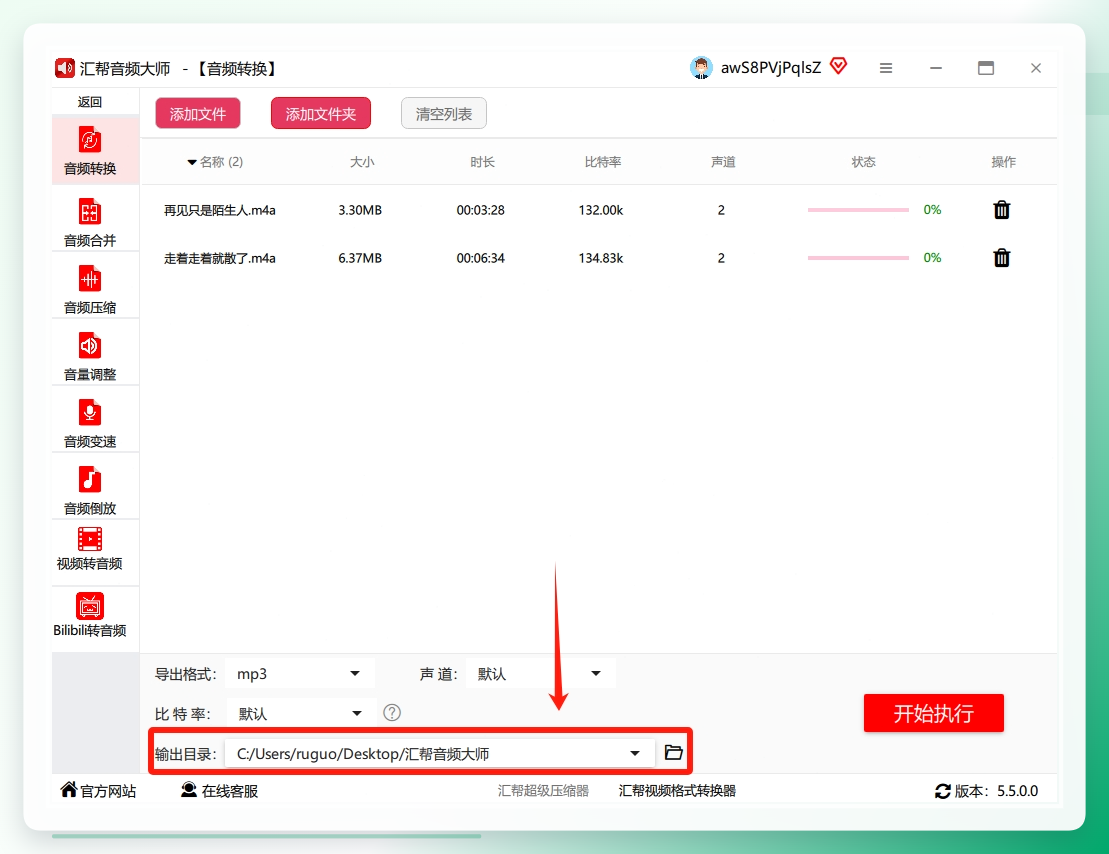Click the 官方网站 text link
Screen dimensions: 1109x854
(x=108, y=791)
